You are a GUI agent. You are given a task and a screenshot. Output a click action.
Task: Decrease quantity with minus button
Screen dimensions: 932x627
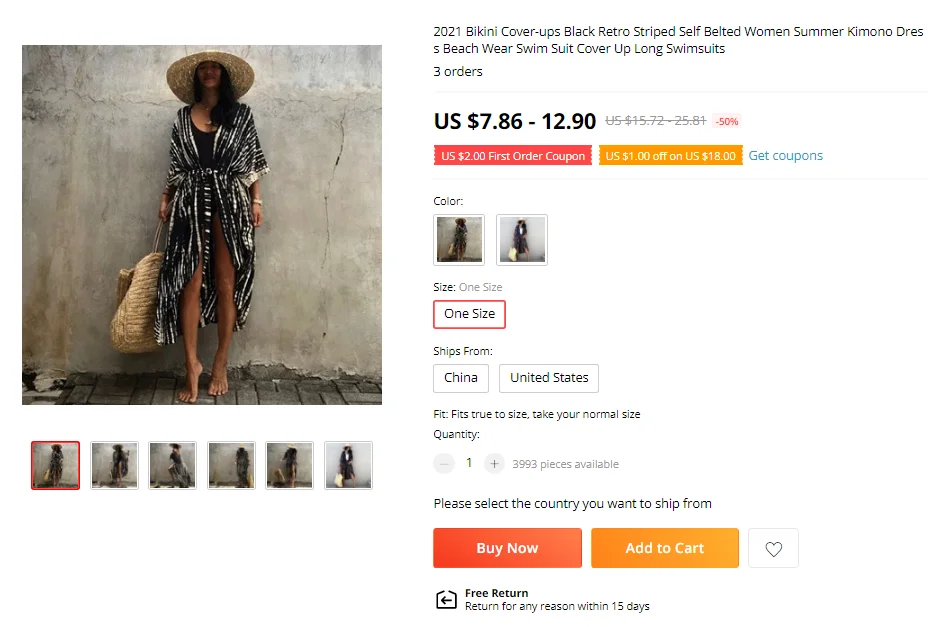click(x=444, y=464)
